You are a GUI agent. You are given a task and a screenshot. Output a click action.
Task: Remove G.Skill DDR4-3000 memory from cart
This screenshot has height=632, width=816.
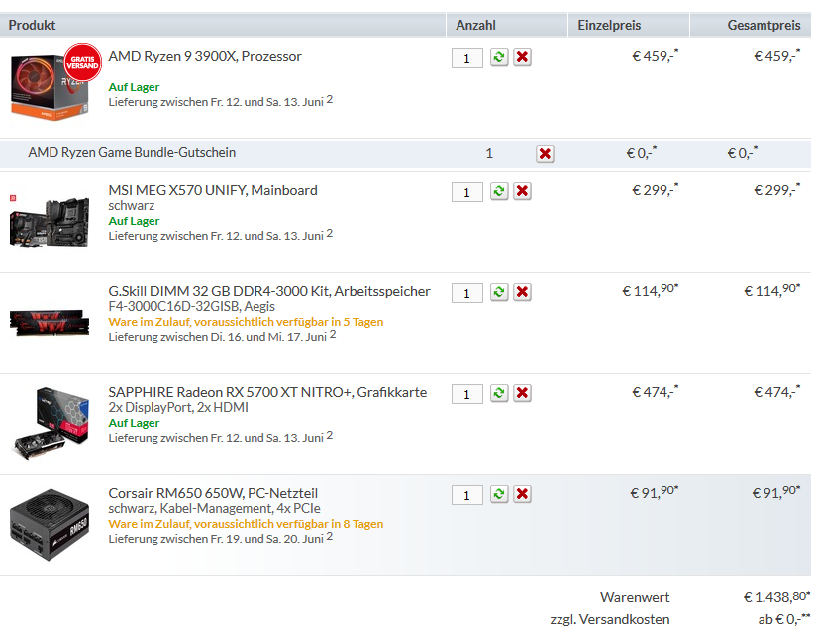522,292
